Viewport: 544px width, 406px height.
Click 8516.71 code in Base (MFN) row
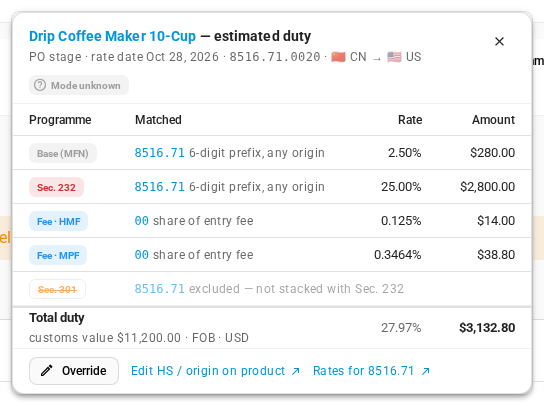coord(160,153)
